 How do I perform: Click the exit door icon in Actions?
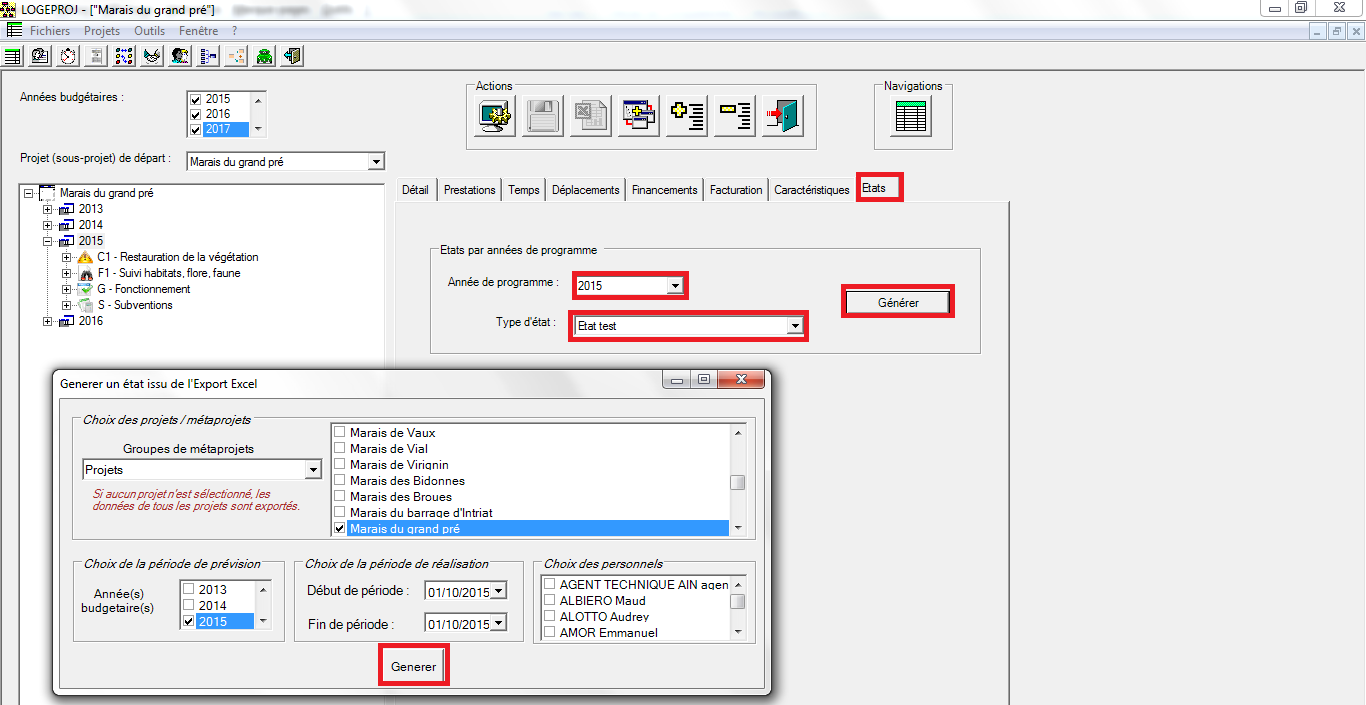click(783, 117)
